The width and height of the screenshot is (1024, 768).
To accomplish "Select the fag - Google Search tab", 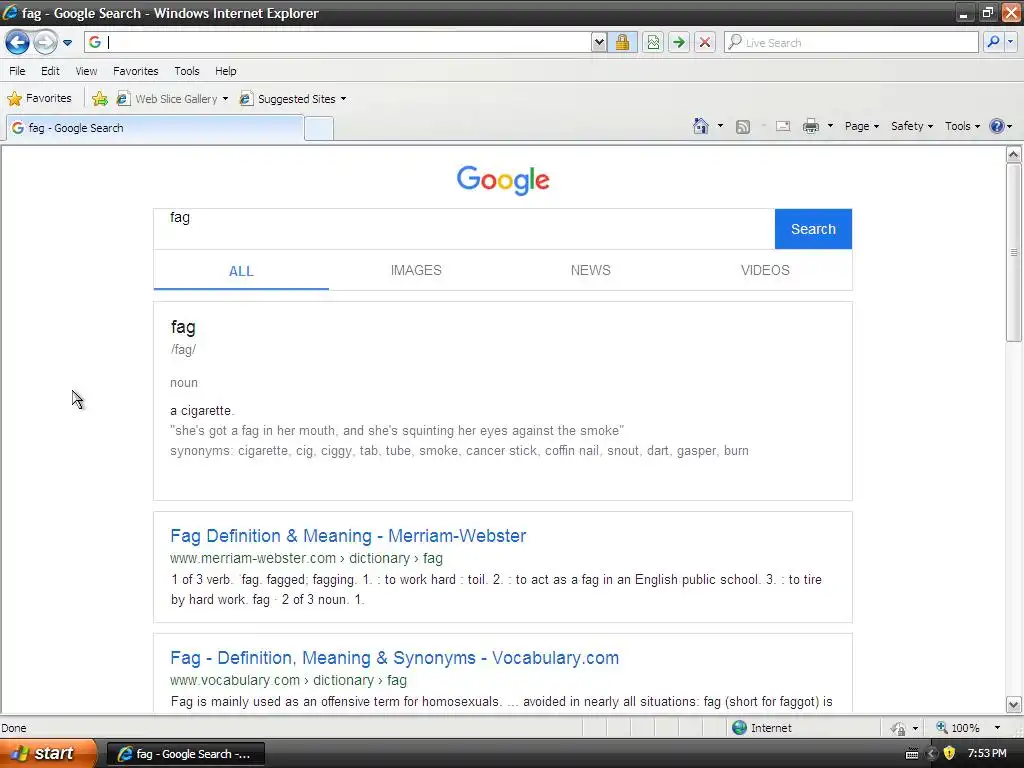I will [x=155, y=128].
